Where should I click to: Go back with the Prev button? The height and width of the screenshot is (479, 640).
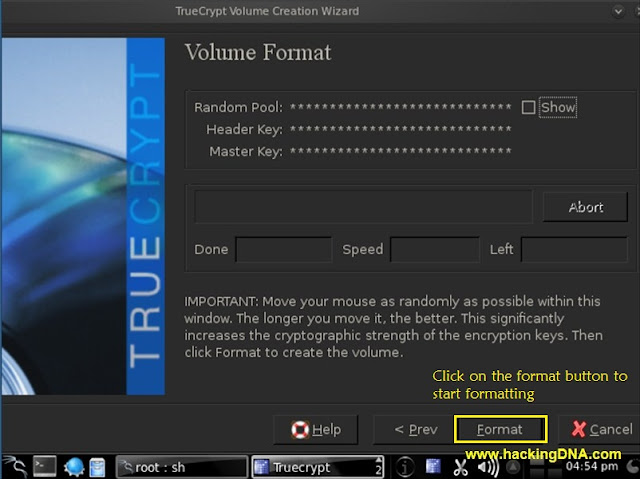414,429
